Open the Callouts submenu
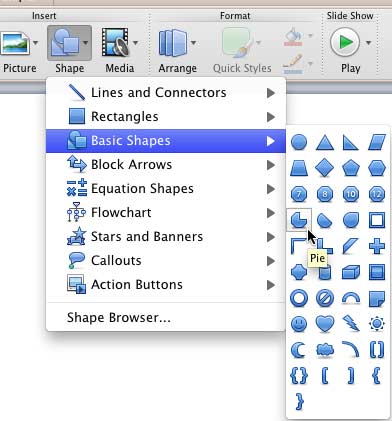 tap(166, 261)
